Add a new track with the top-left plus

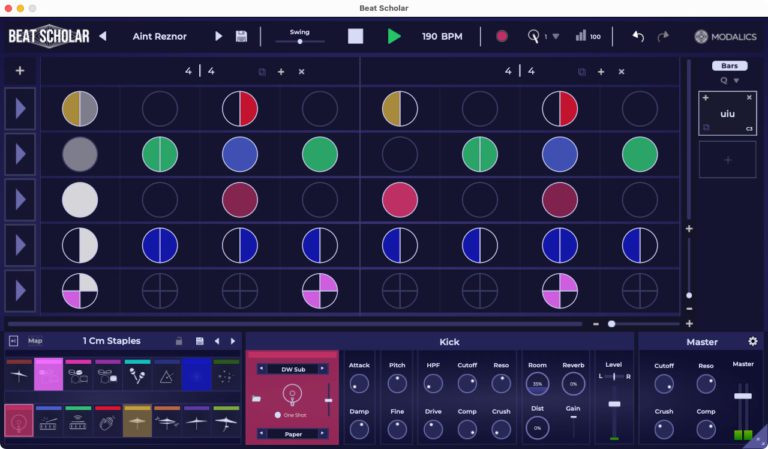click(x=20, y=71)
